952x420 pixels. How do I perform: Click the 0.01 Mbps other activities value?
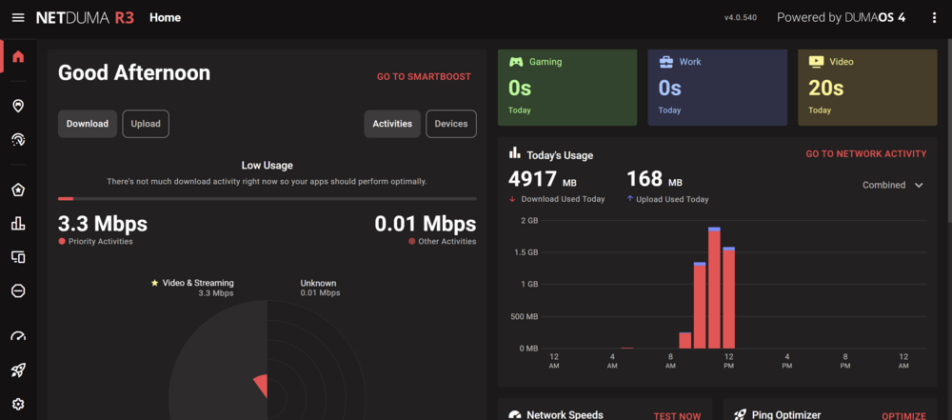425,224
